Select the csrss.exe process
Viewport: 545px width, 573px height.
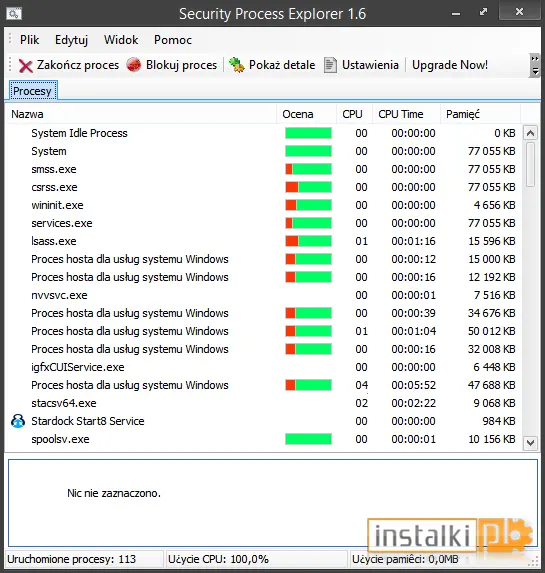pos(54,187)
